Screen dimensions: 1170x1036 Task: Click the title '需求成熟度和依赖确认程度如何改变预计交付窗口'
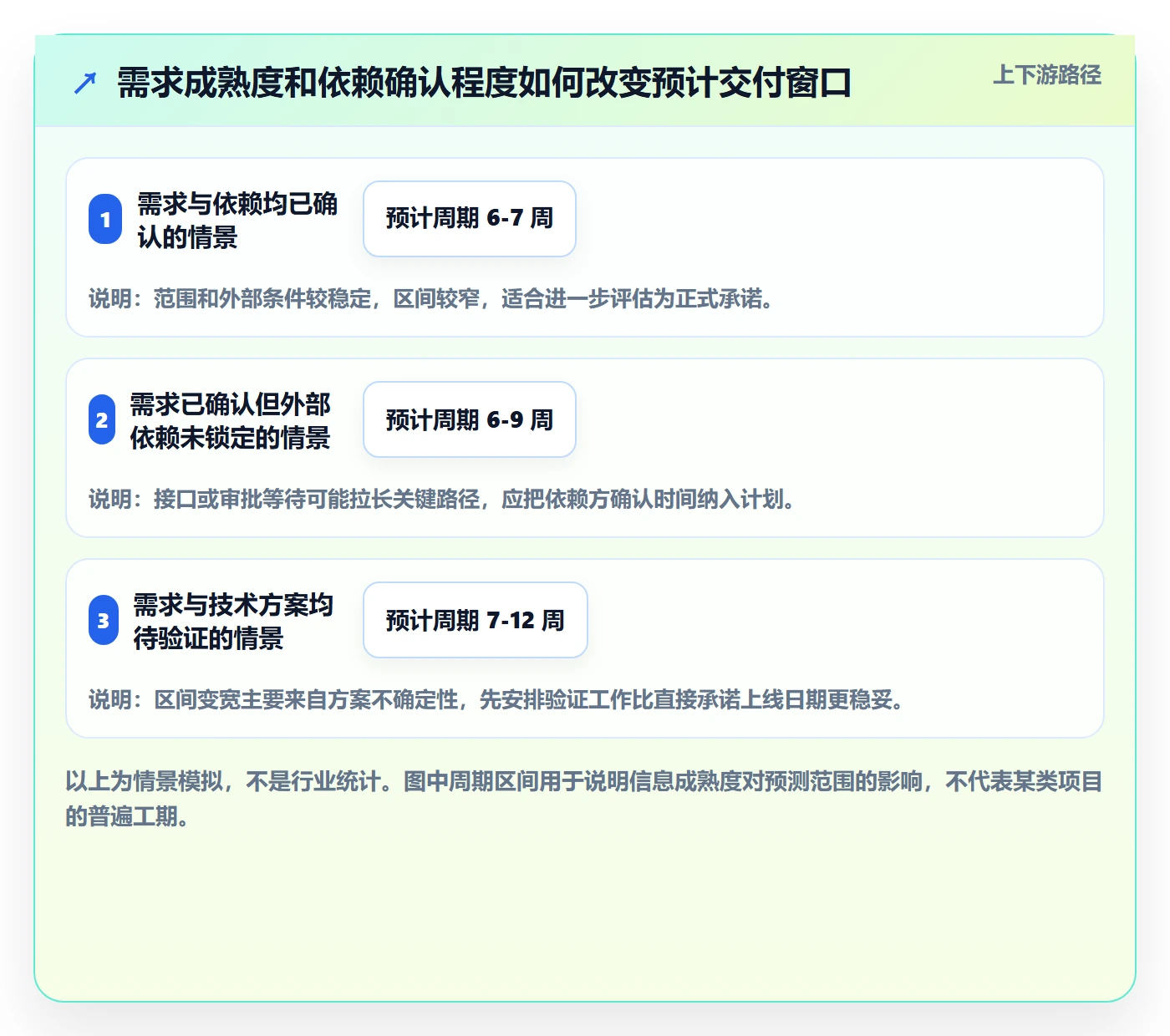point(484,84)
